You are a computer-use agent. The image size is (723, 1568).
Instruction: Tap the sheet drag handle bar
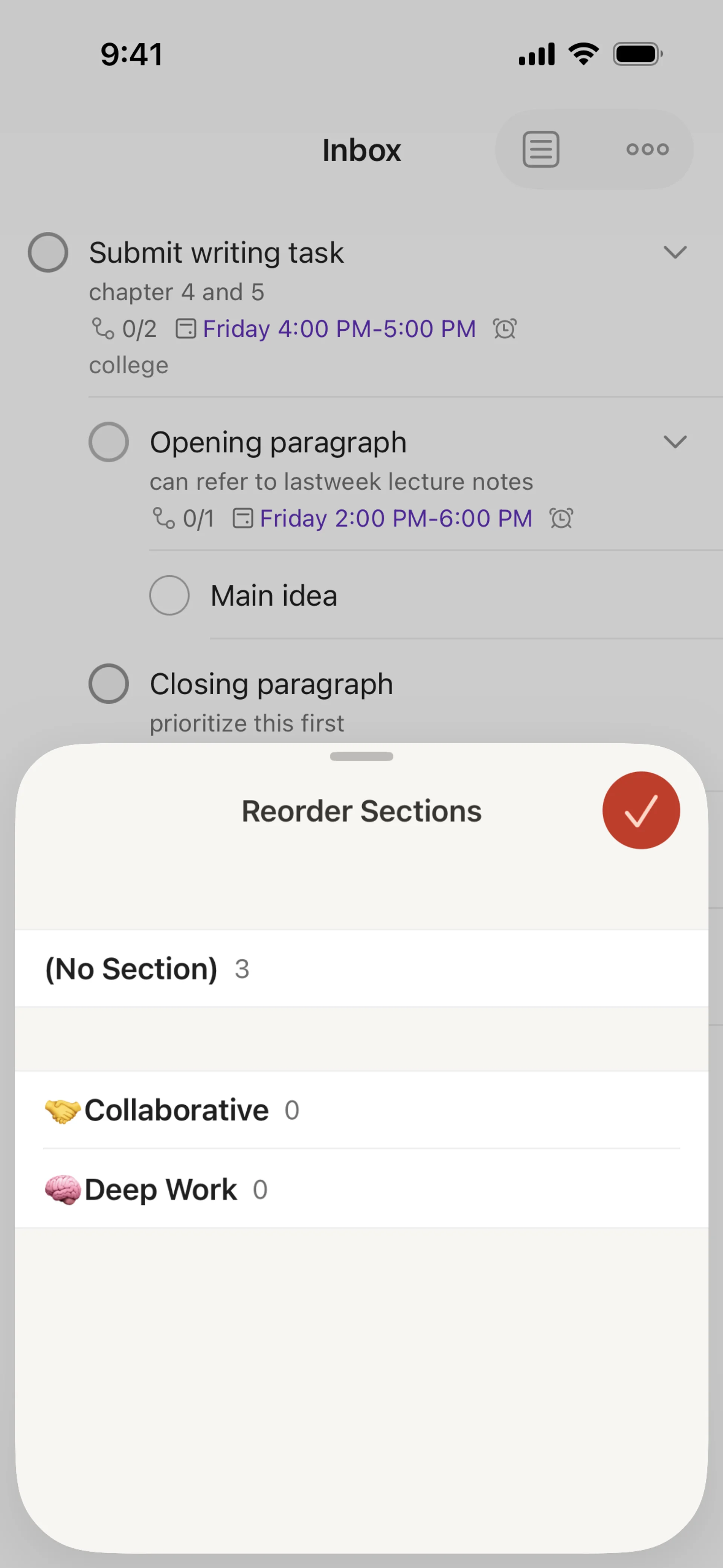click(361, 756)
